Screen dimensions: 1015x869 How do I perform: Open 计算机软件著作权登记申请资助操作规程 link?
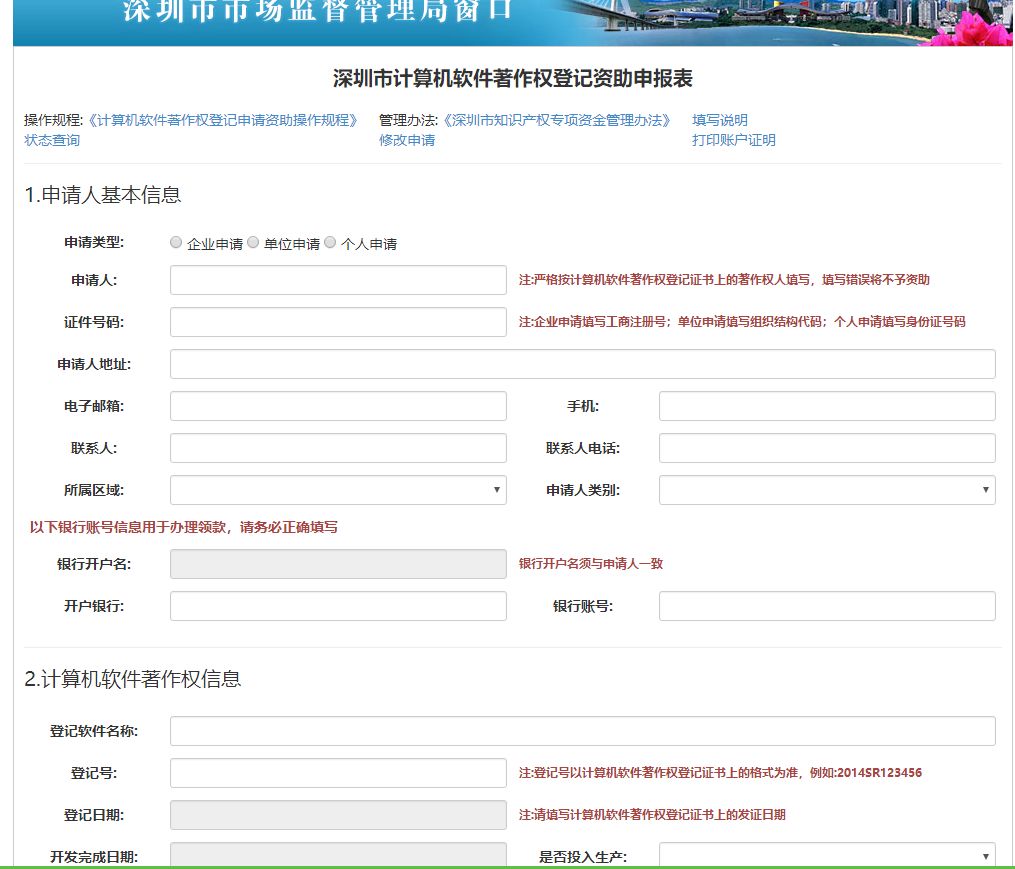[x=223, y=120]
